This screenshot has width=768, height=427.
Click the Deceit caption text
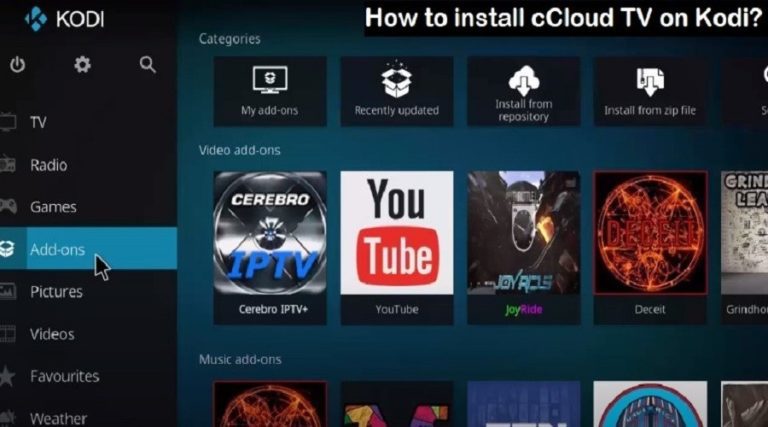point(650,309)
